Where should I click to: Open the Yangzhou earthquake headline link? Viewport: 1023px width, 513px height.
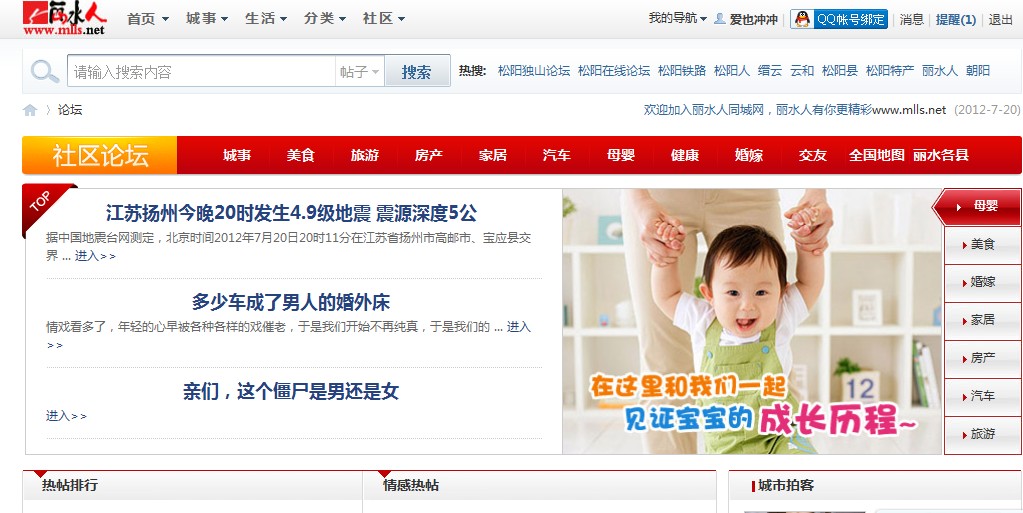tap(291, 213)
